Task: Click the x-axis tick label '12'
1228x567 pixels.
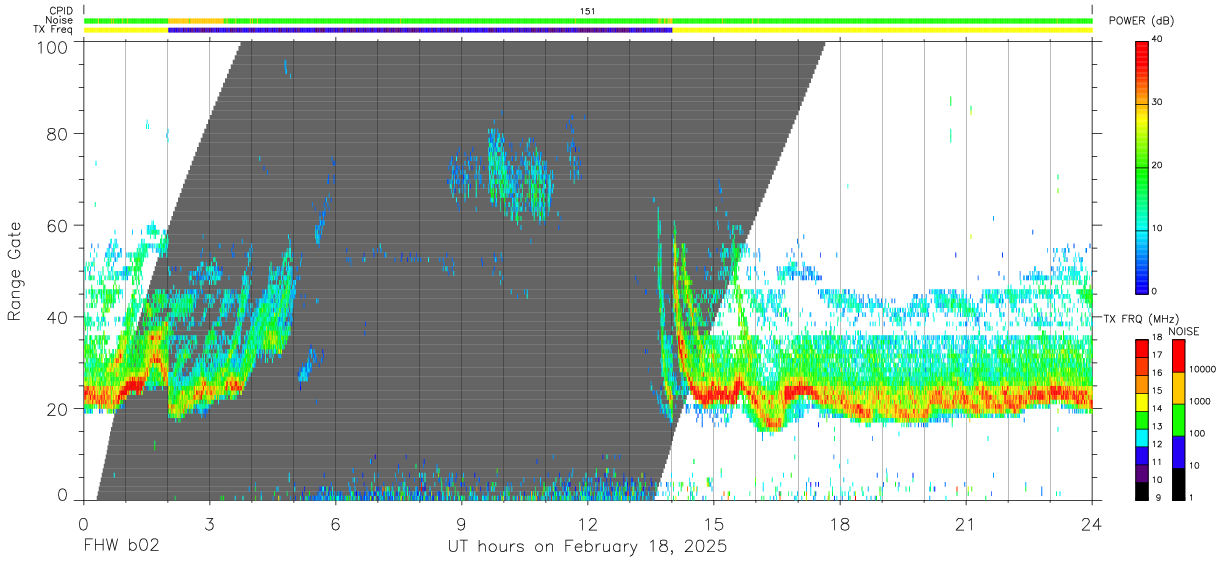Action: click(587, 523)
